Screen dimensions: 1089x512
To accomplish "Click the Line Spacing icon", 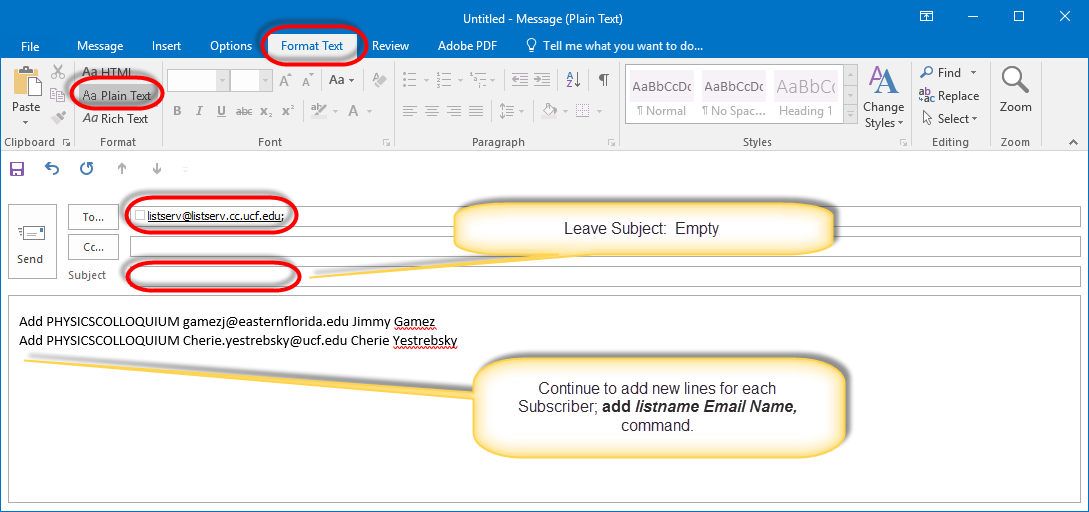I will (507, 110).
